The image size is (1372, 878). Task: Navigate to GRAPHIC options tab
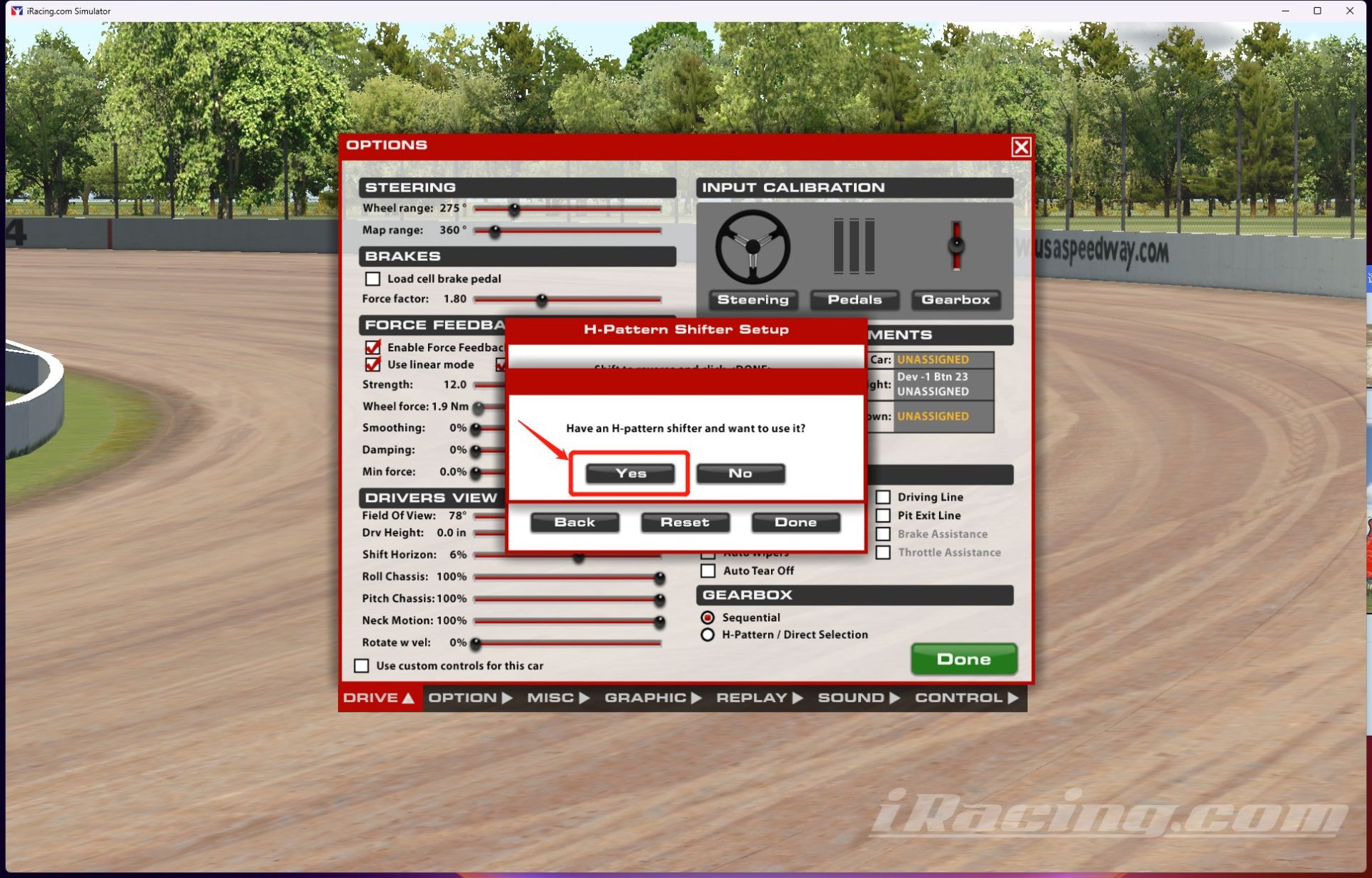[x=644, y=697]
